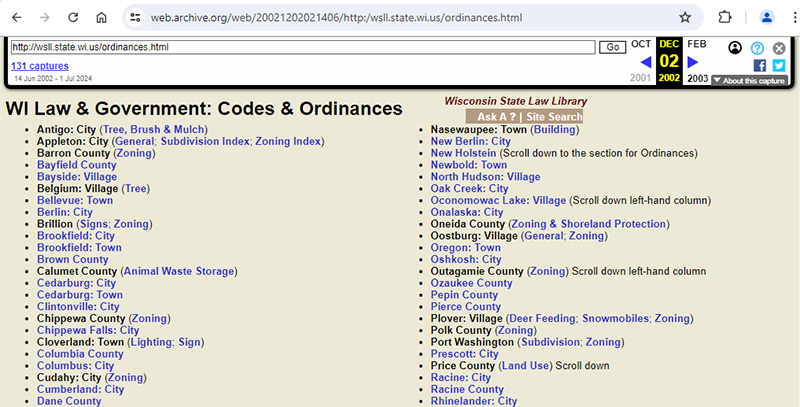This screenshot has height=407, width=800.
Task: Select FEB in the capture timeline
Action: 697,44
